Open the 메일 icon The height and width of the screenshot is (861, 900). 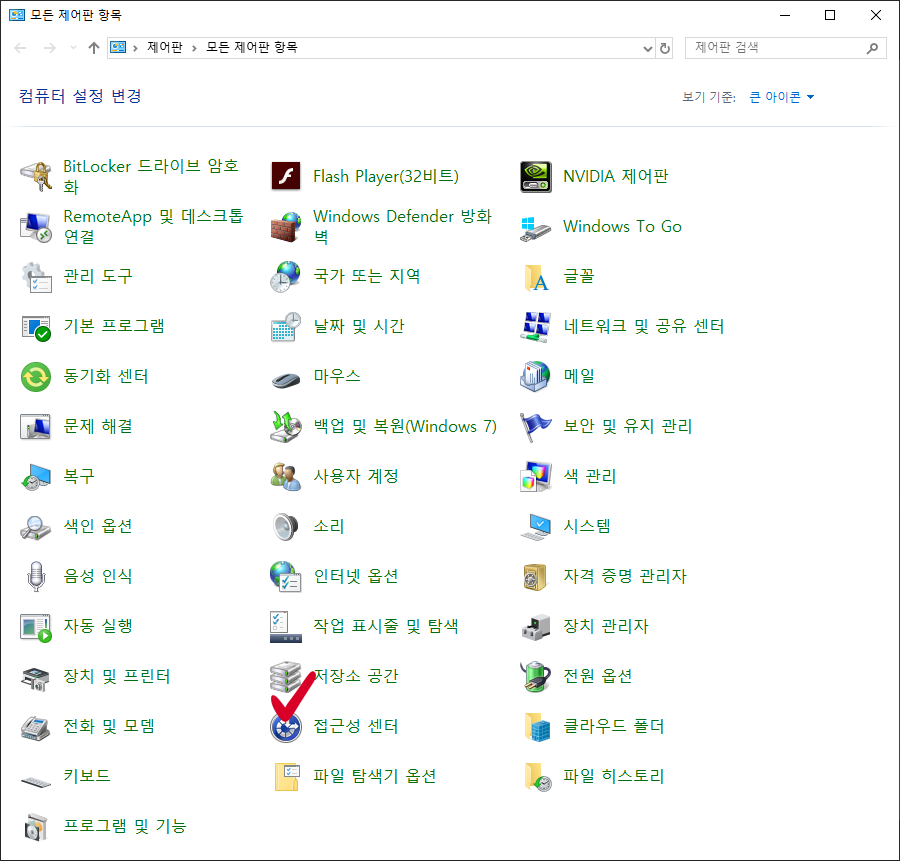[x=536, y=377]
